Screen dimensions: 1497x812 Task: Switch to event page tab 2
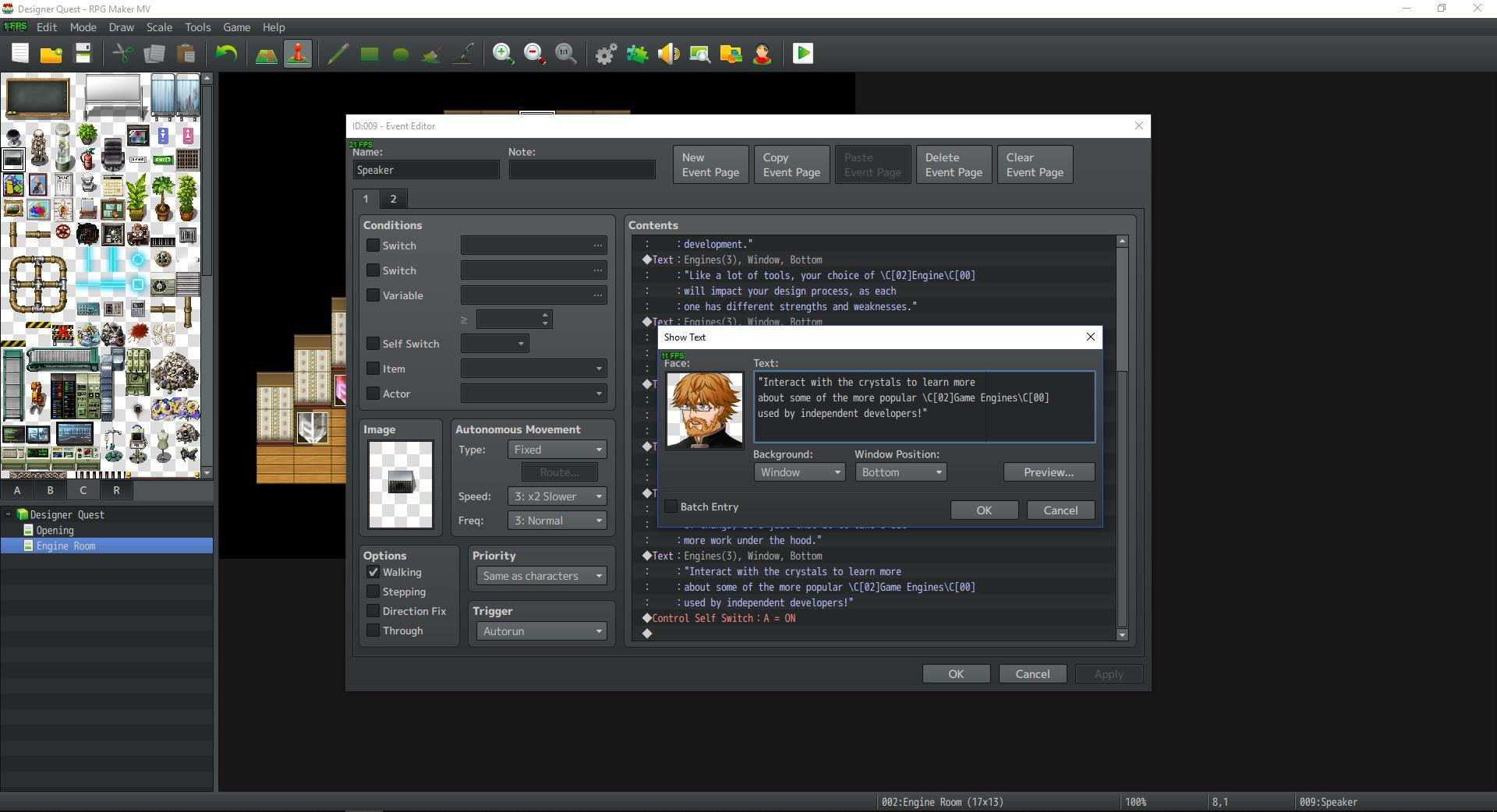point(393,199)
